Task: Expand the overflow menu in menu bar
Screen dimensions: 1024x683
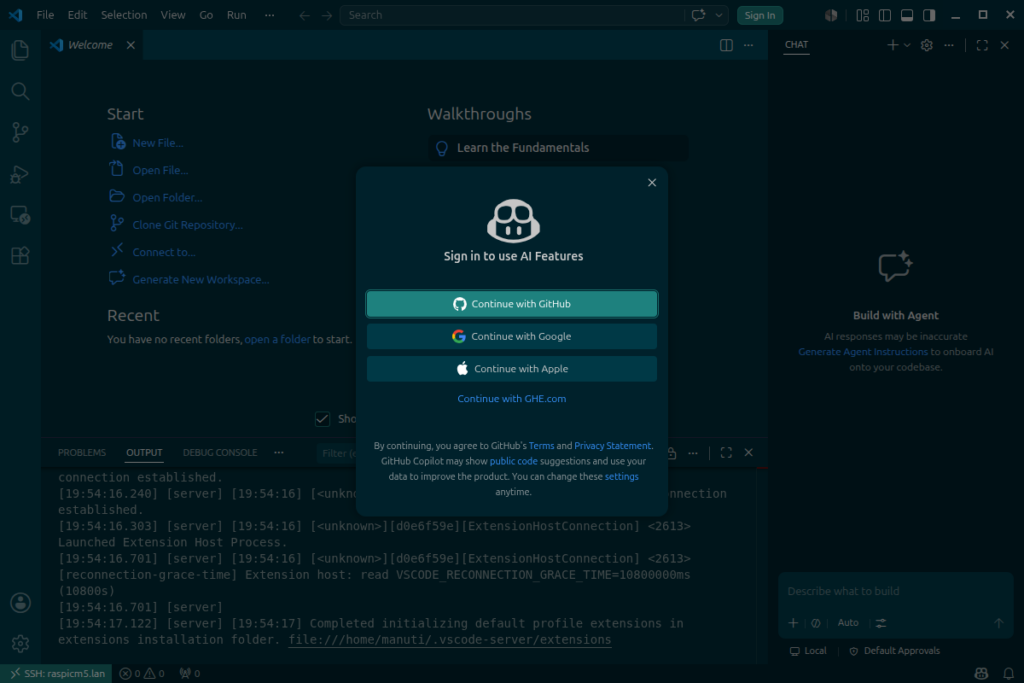Action: coord(270,15)
